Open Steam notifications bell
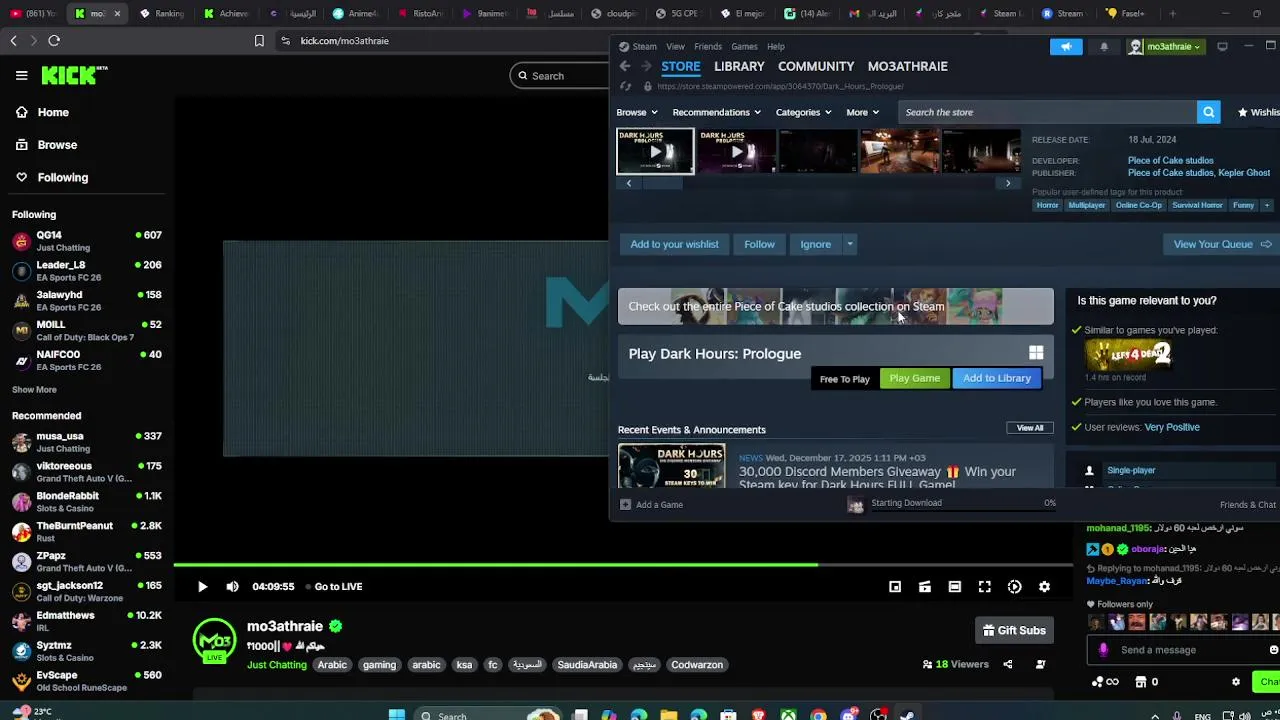Screen dimensions: 1280x720 [x=1104, y=46]
